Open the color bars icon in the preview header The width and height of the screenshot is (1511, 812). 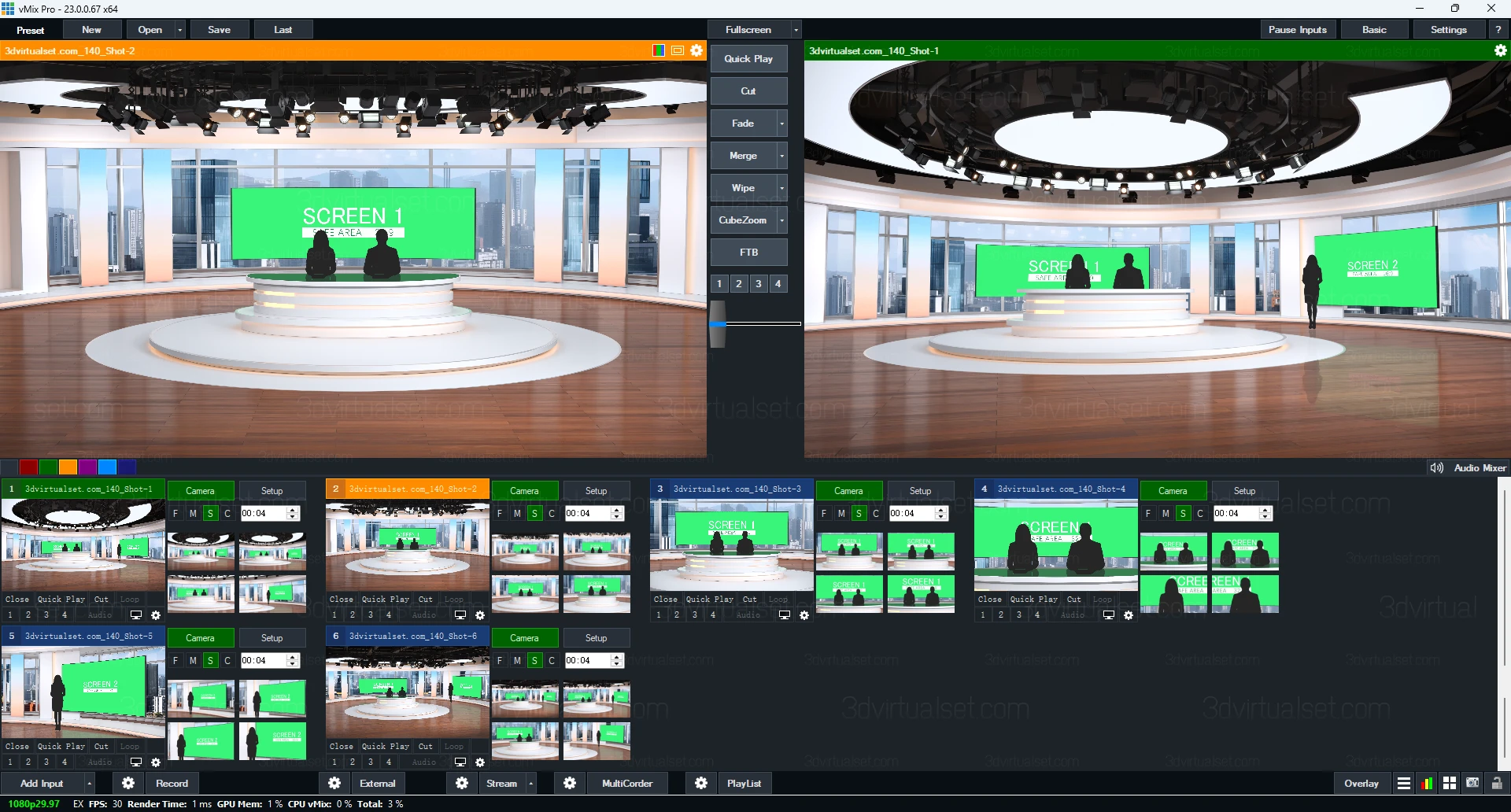coord(659,50)
